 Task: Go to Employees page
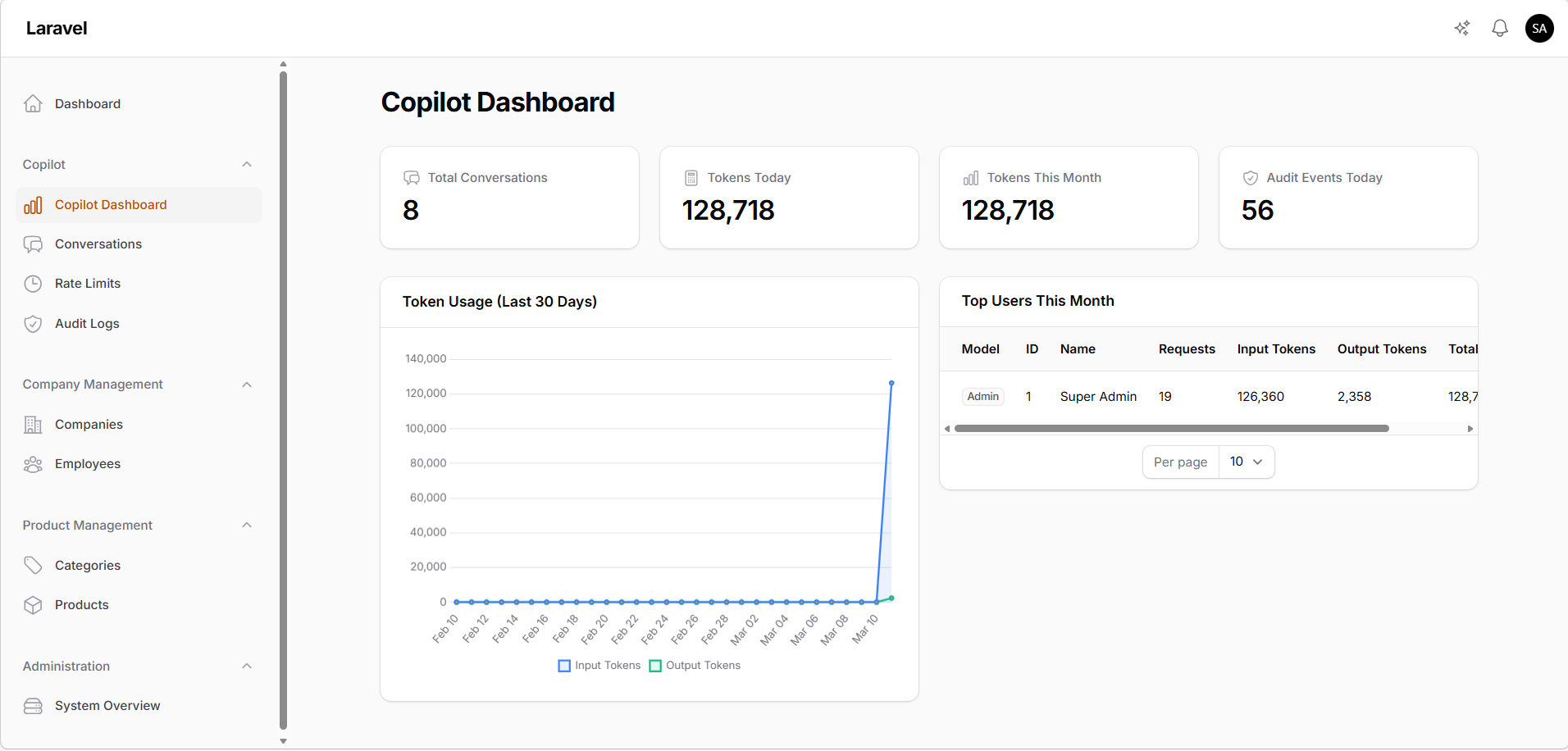click(x=88, y=464)
